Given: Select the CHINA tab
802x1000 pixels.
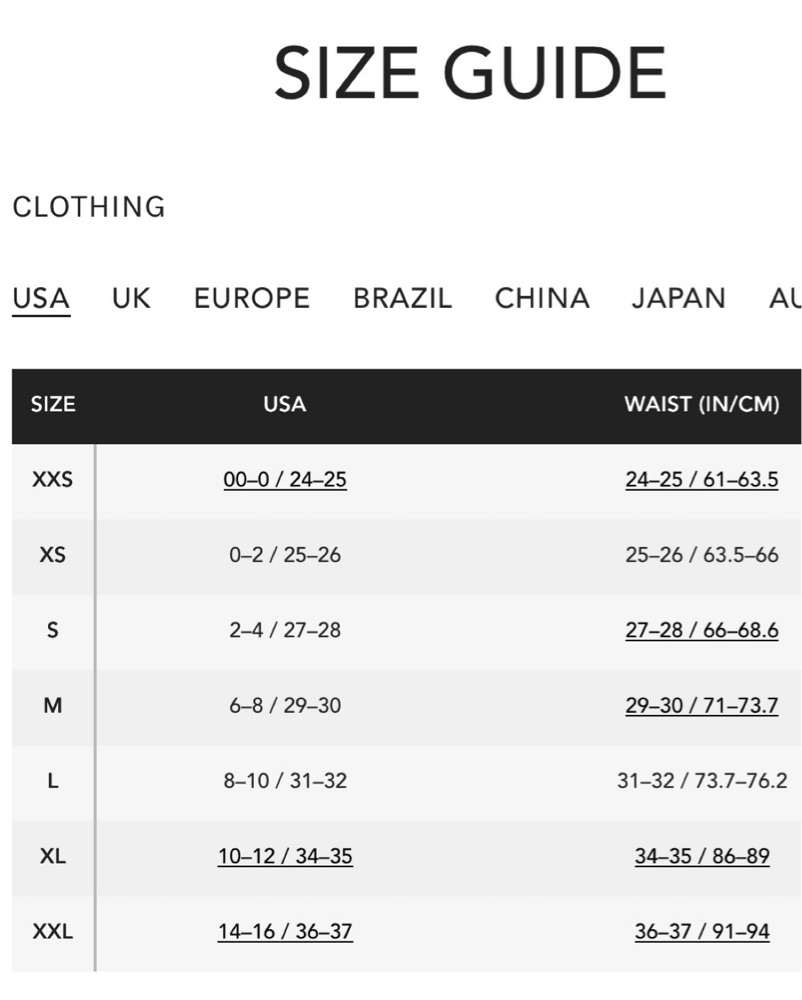Looking at the screenshot, I should 542,298.
